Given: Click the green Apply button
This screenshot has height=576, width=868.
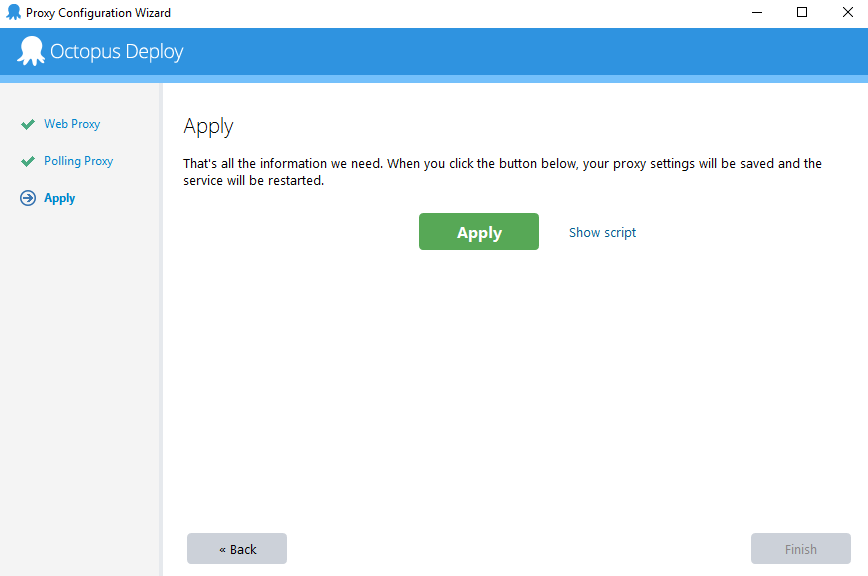Looking at the screenshot, I should coord(478,231).
